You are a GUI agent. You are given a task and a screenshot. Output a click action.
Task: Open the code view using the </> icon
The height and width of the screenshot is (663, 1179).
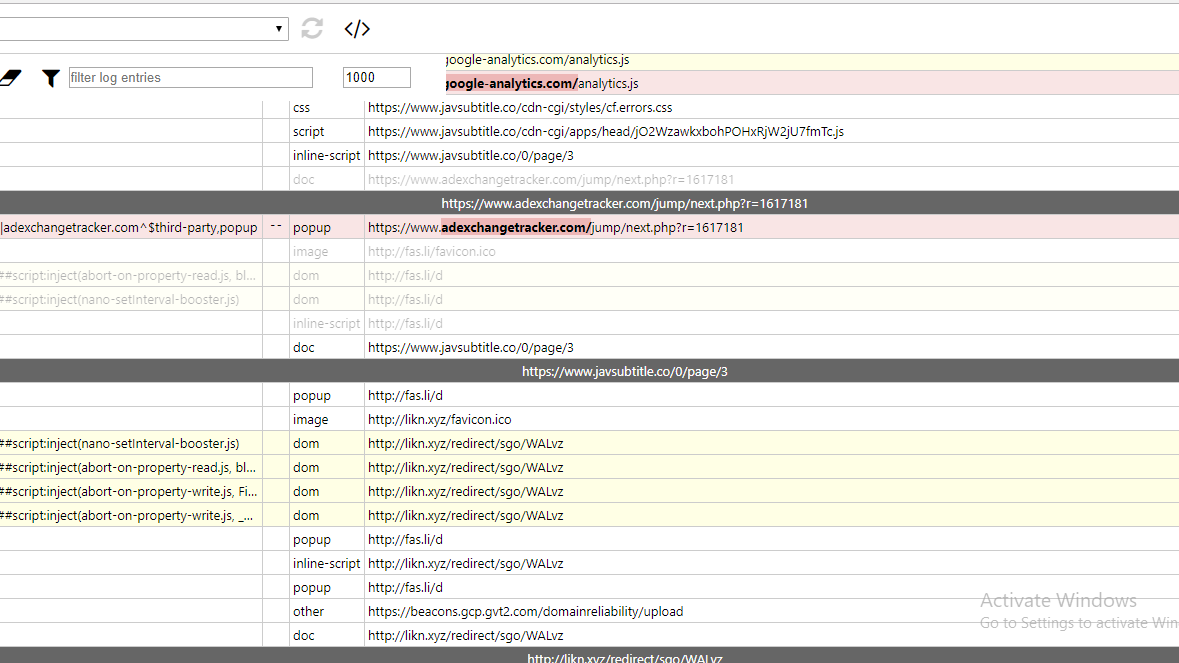pos(357,28)
